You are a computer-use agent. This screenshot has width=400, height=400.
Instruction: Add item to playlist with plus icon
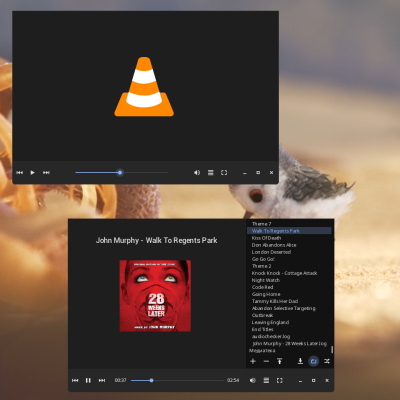point(253,361)
